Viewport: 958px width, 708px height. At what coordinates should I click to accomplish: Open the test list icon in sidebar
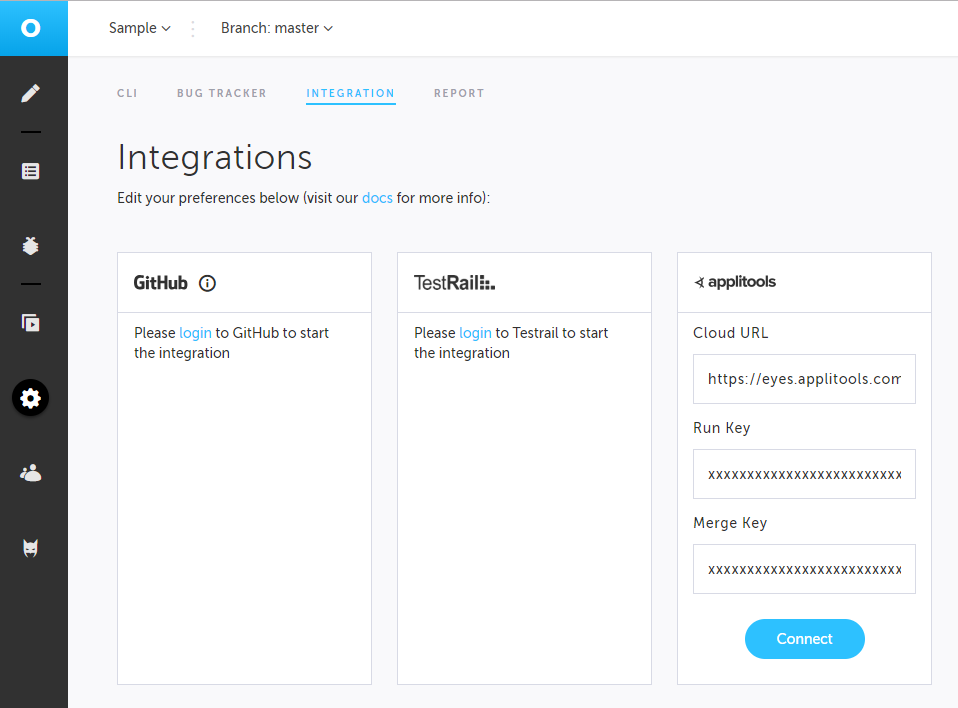click(31, 171)
